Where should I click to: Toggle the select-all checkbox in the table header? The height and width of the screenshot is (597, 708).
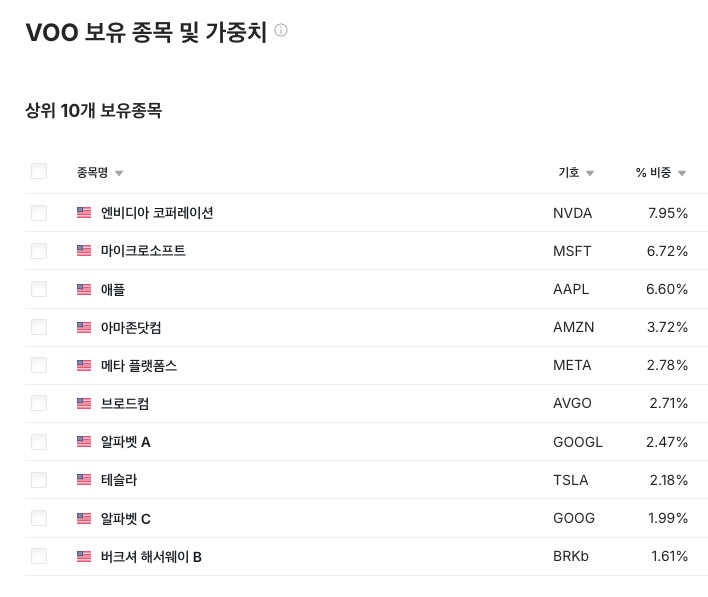tap(39, 171)
